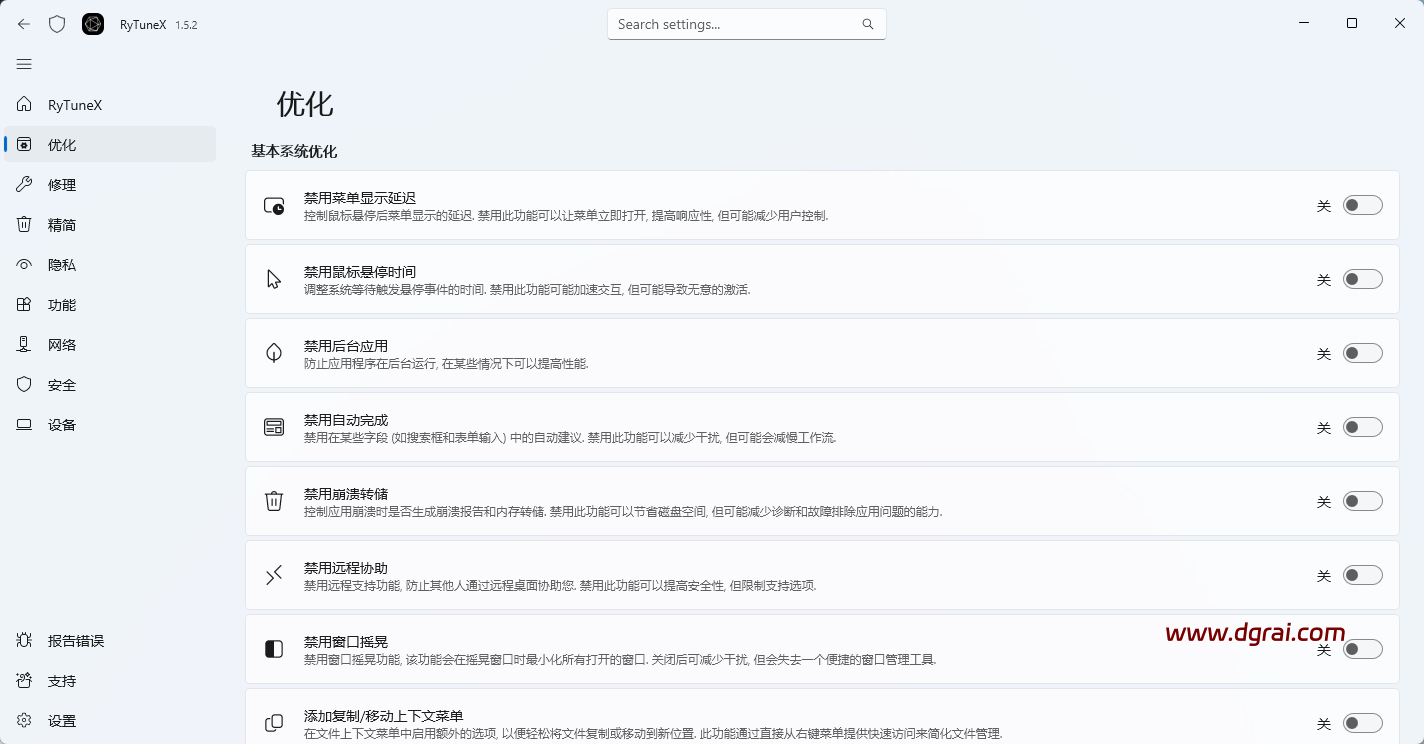The width and height of the screenshot is (1424, 744).
Task: Click the RyTuneX logo in title bar
Action: click(x=92, y=23)
